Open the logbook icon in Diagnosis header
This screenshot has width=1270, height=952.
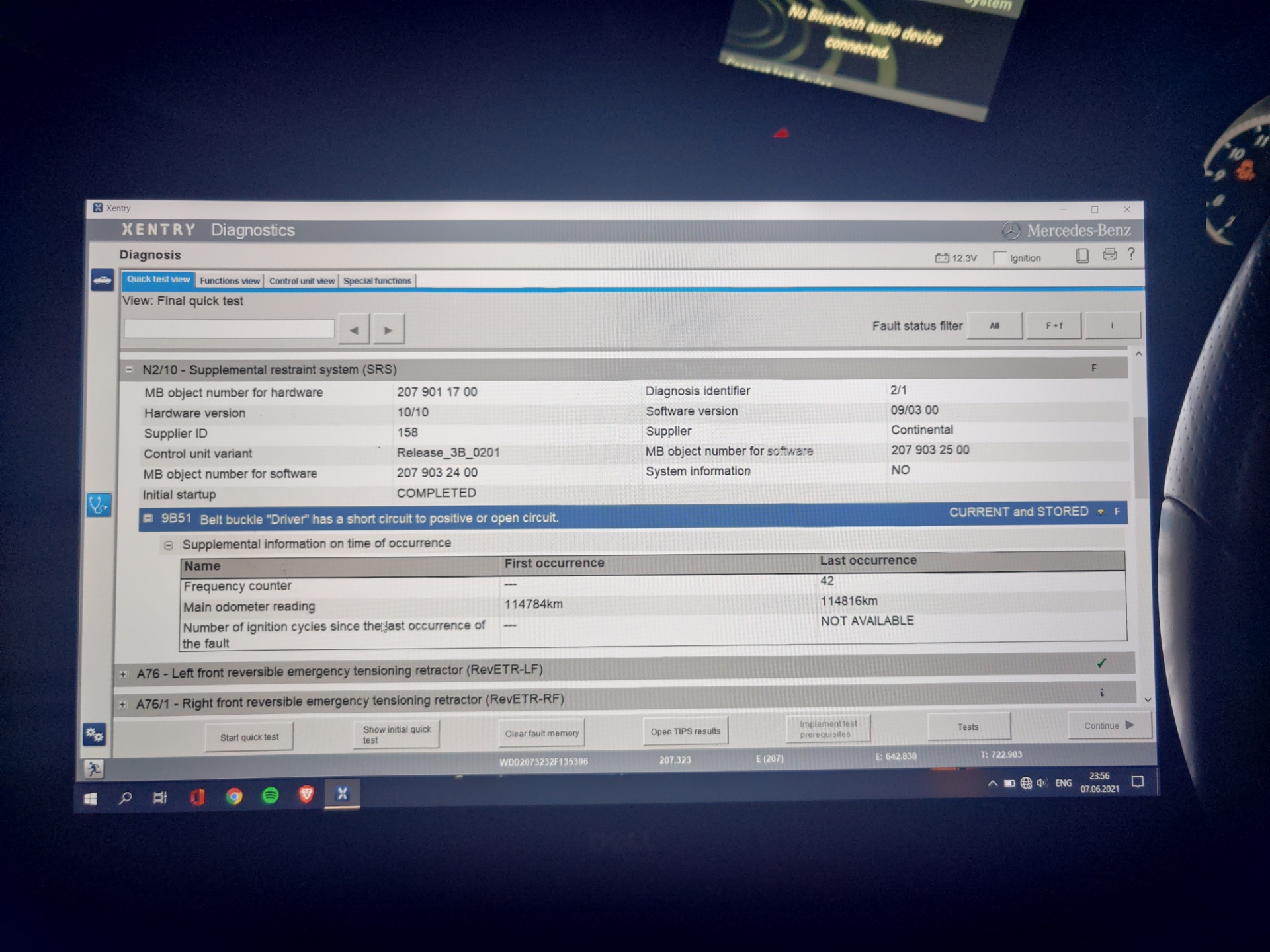1082,255
